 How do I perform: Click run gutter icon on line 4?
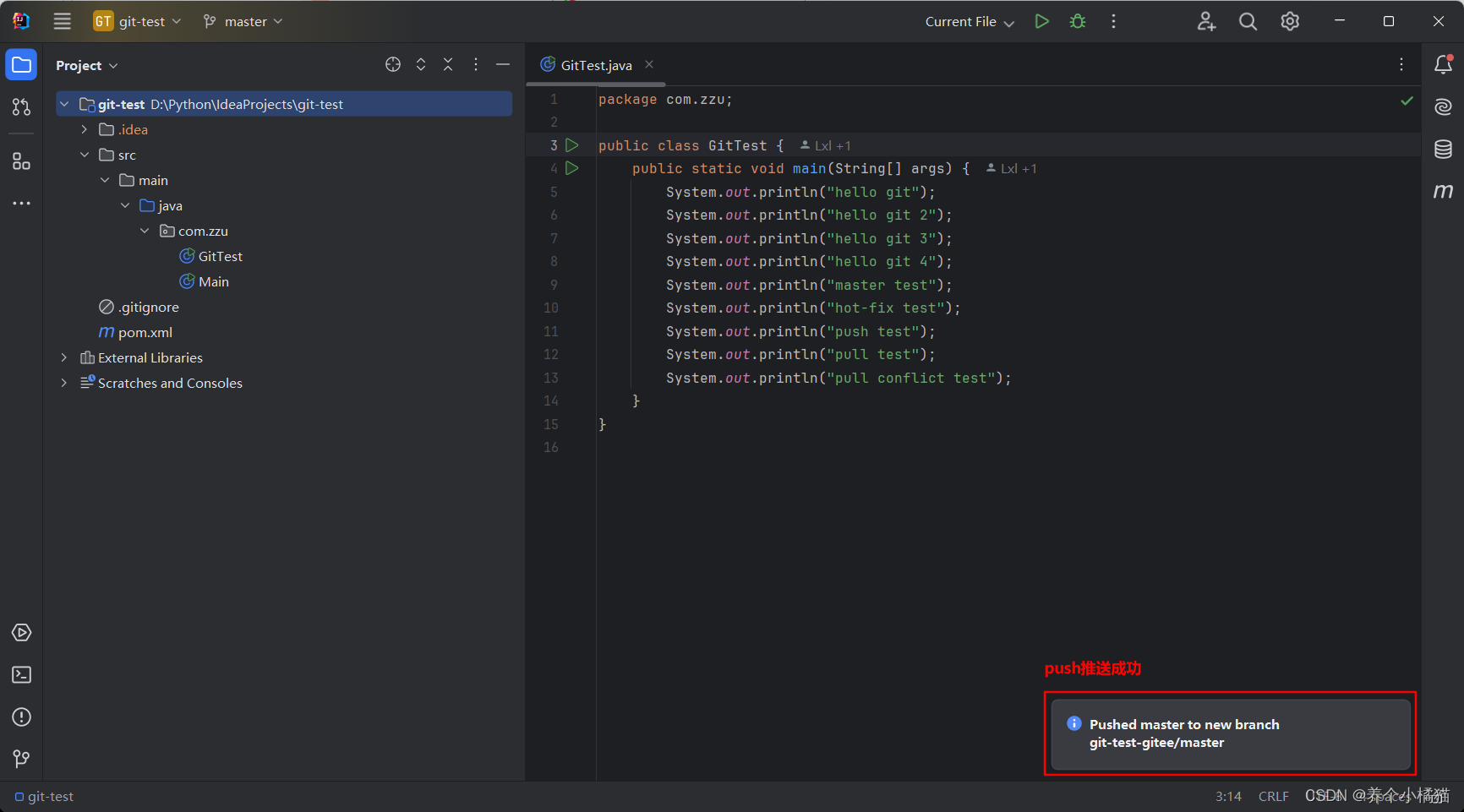click(572, 168)
